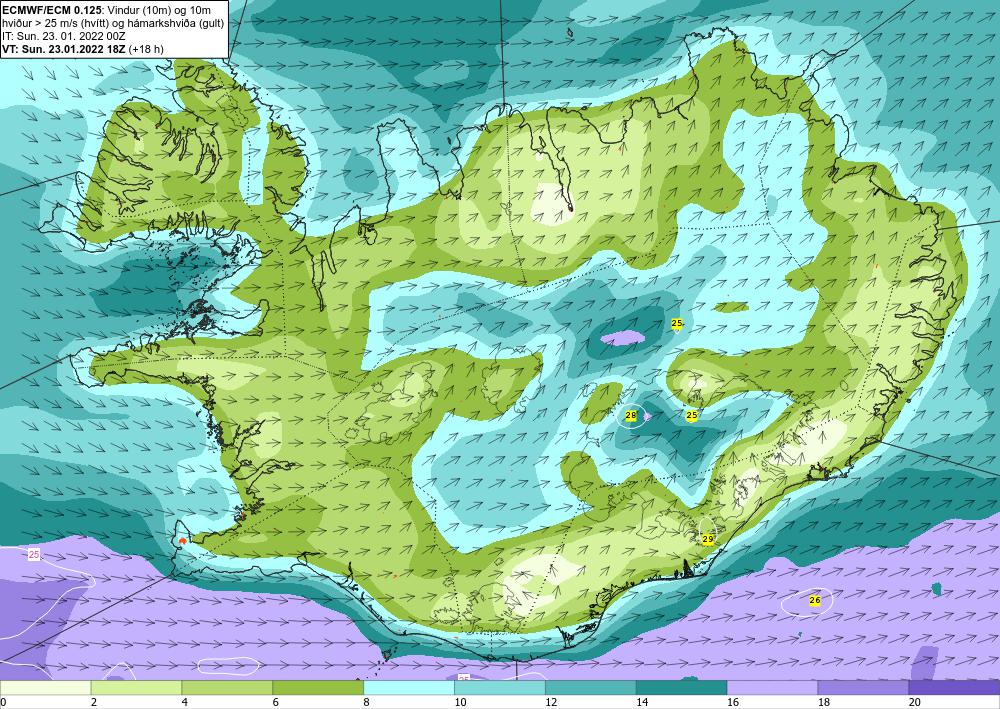Click the 'ECMWF/ECM 0.125' model title text

pyautogui.click(x=51, y=10)
